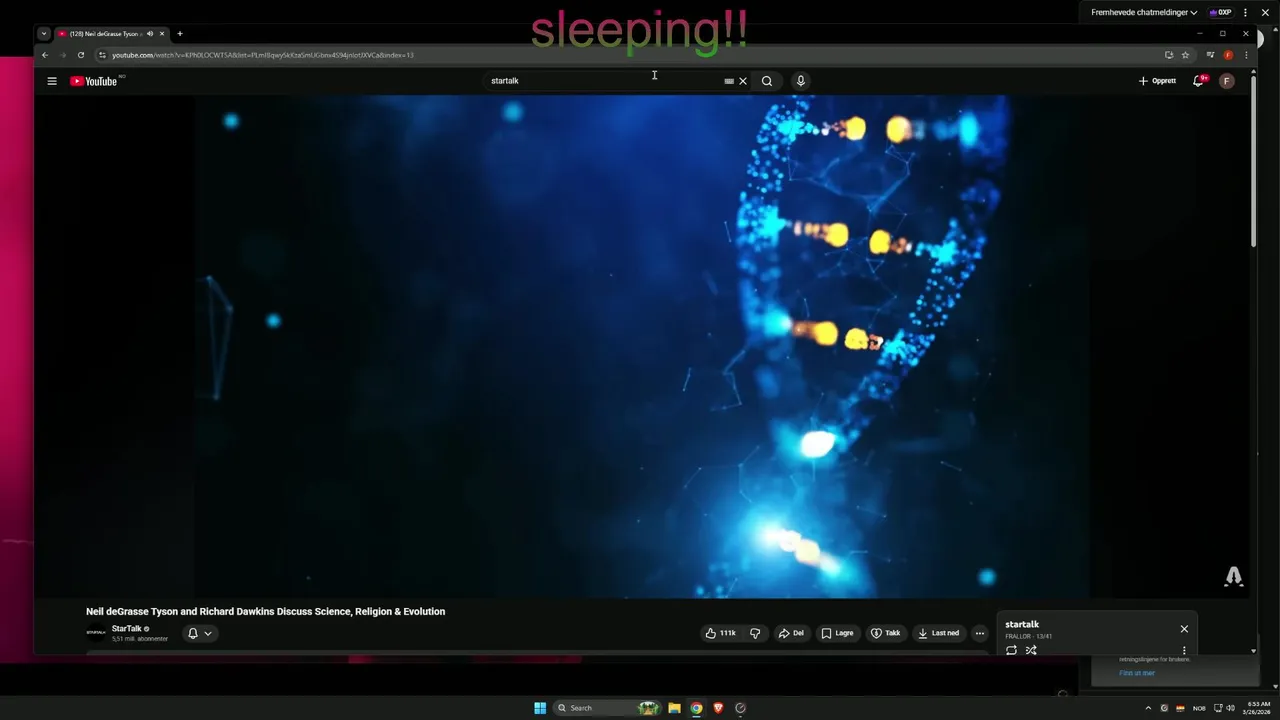Open File Explorer from the taskbar
The image size is (1280, 720).
tap(674, 708)
